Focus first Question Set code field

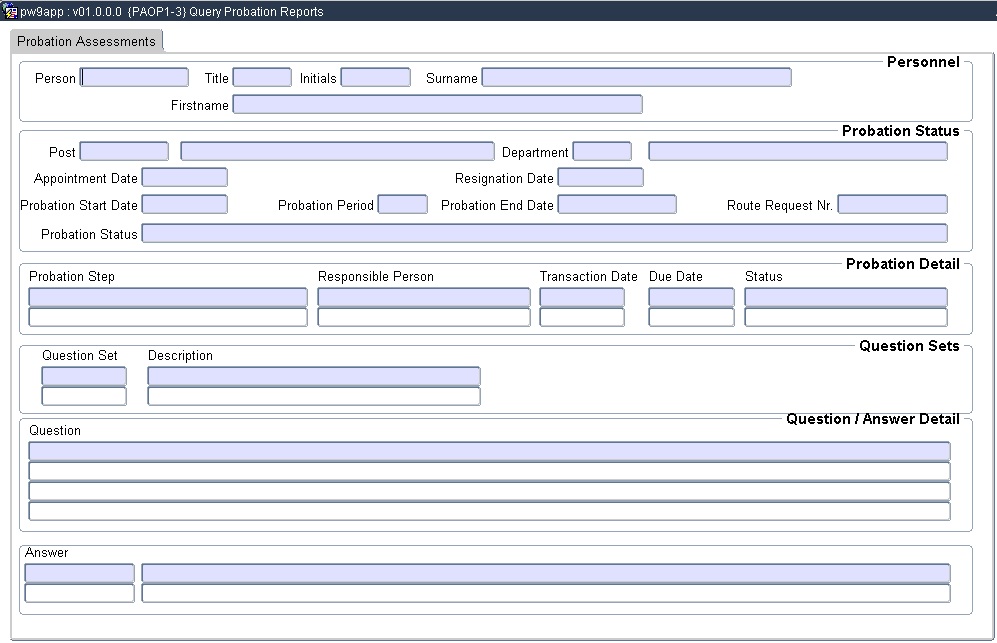point(84,376)
